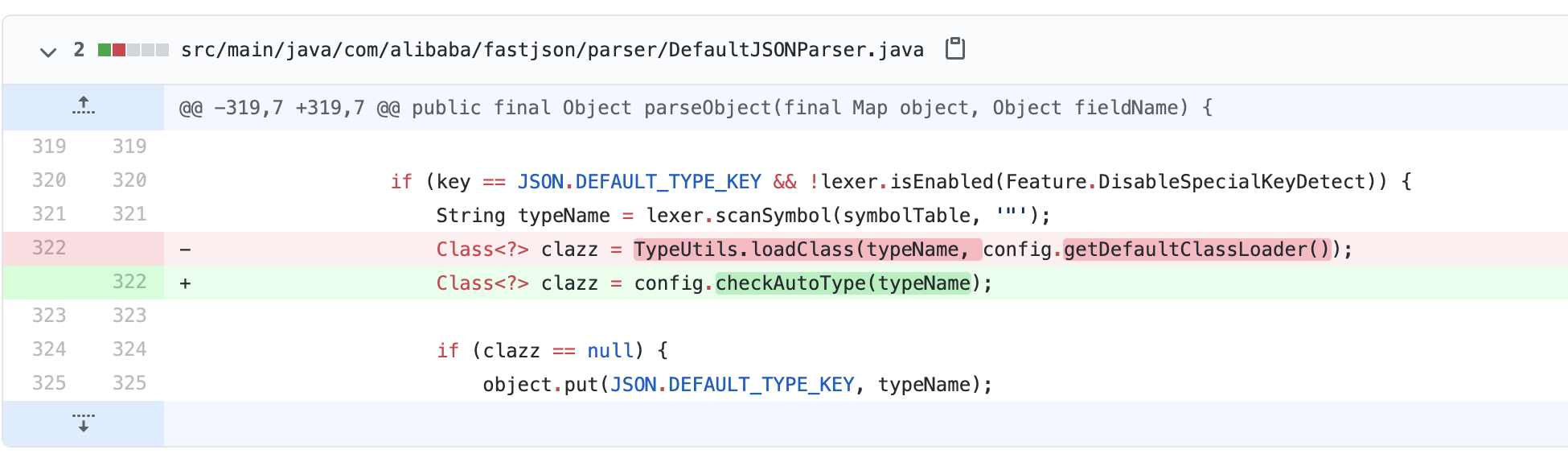Collapse the DefaultJSONParser.java diff with the chevron

point(48,52)
